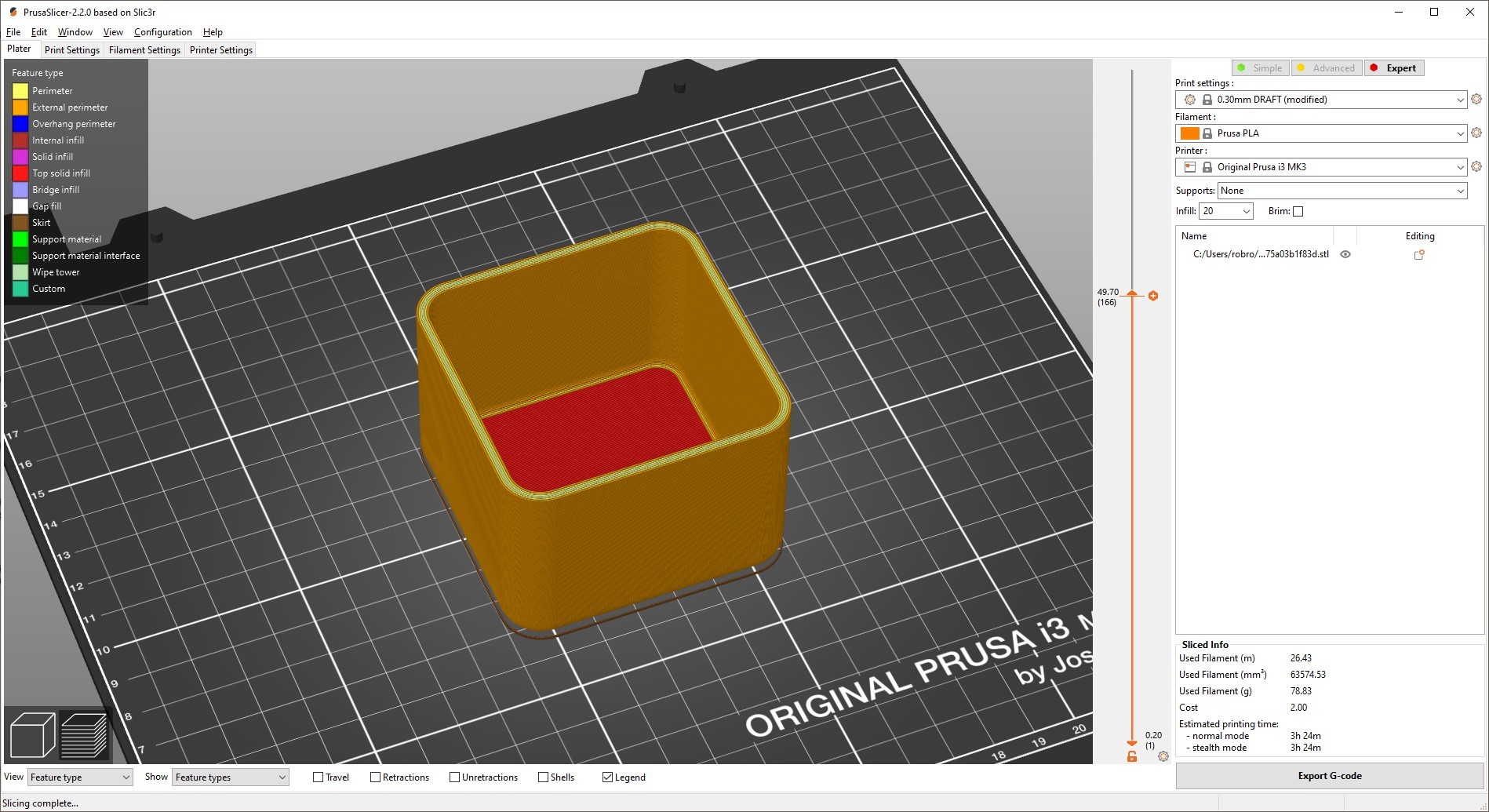Open the Print settings profile gear icon
The width and height of the screenshot is (1489, 812).
[x=1477, y=100]
